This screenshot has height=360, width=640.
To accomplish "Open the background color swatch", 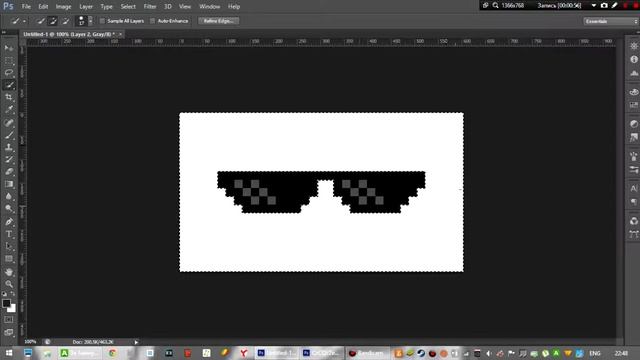I will click(12, 309).
